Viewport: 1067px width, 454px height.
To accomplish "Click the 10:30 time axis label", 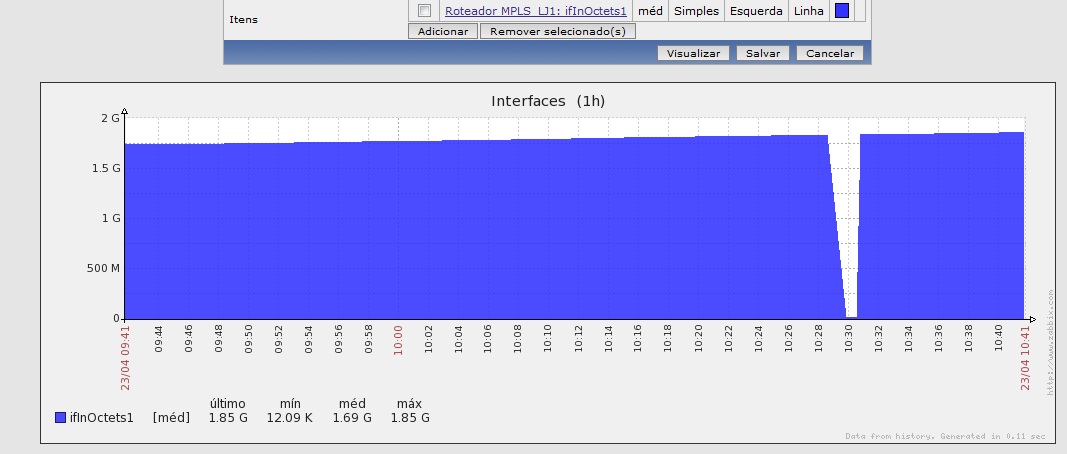I will [848, 338].
